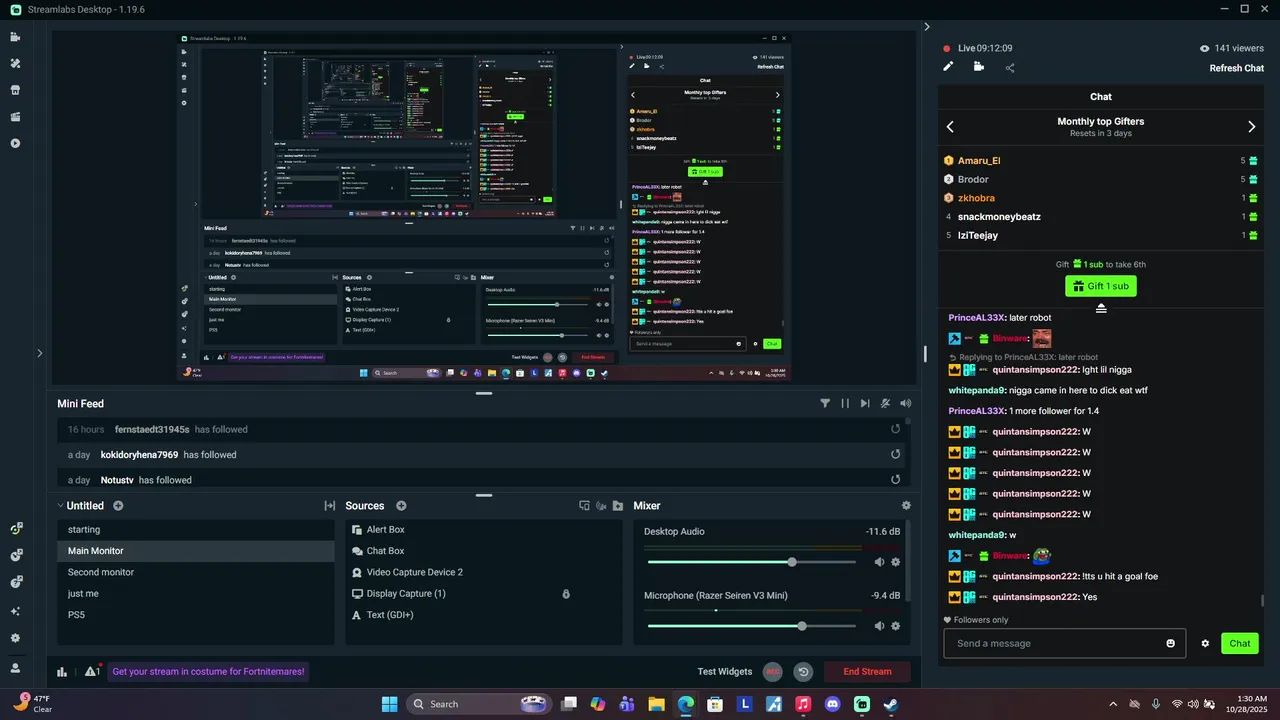Click Test Widgets
The width and height of the screenshot is (1280, 720).
pyautogui.click(x=725, y=672)
